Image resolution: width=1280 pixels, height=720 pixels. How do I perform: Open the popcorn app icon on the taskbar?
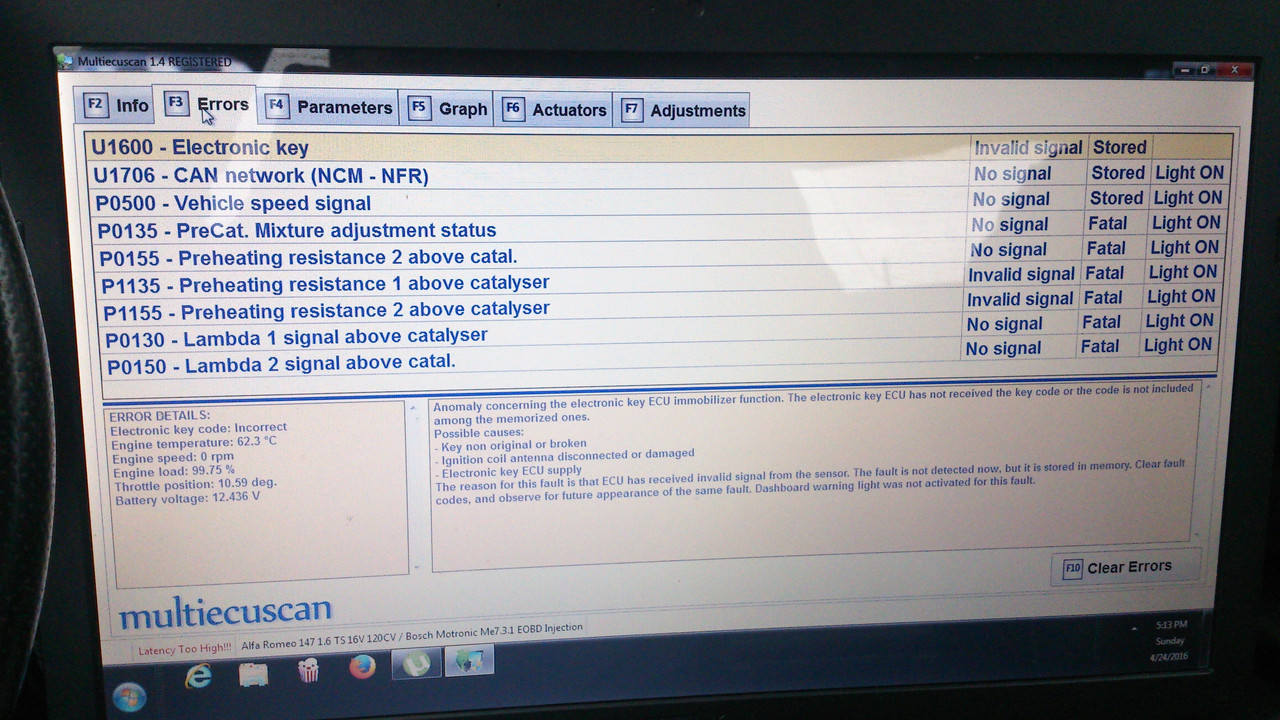[308, 670]
